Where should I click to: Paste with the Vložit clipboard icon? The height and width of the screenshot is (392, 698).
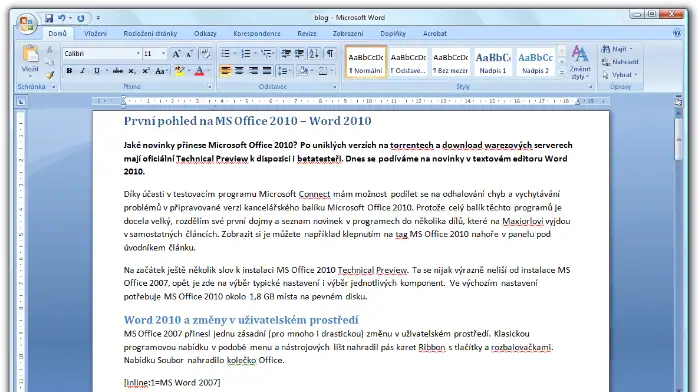[x=30, y=54]
